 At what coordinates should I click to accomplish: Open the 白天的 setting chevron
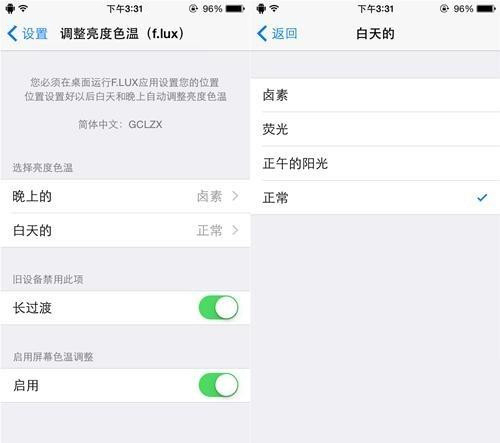tap(235, 230)
